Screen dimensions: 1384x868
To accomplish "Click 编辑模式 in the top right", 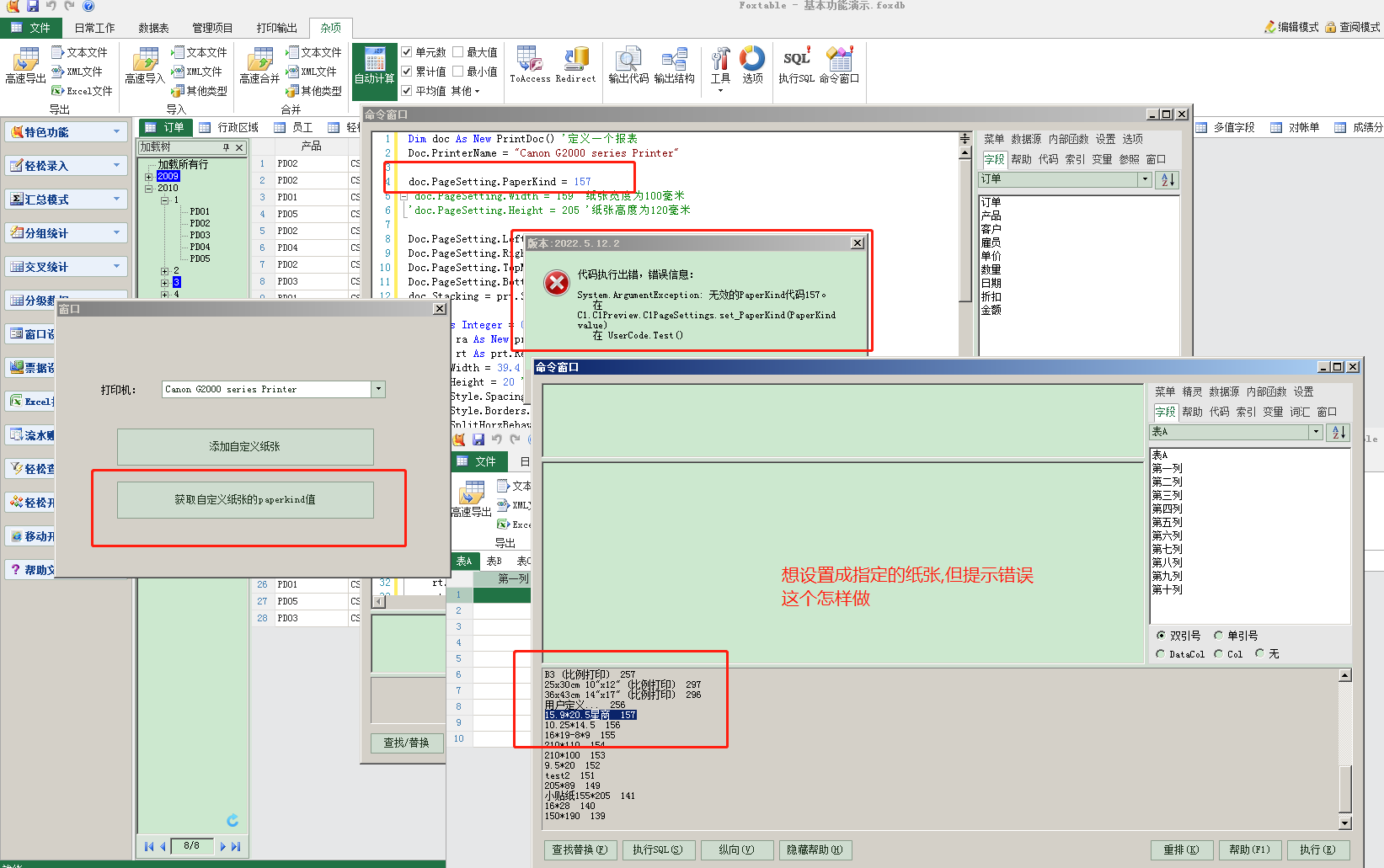I will [x=1290, y=27].
